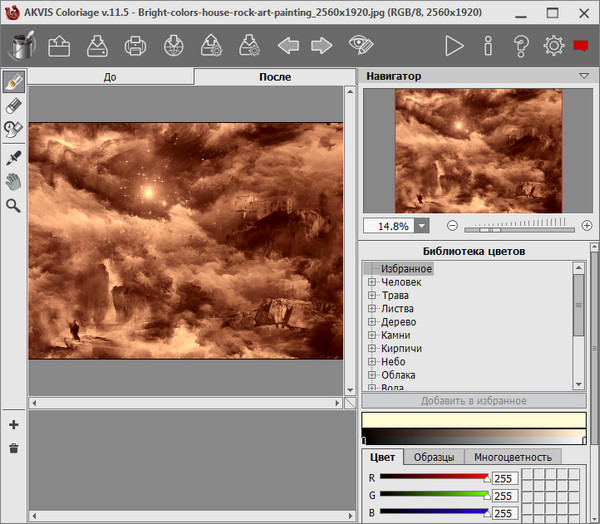Collapse the Навигатор panel arrow

tap(584, 76)
